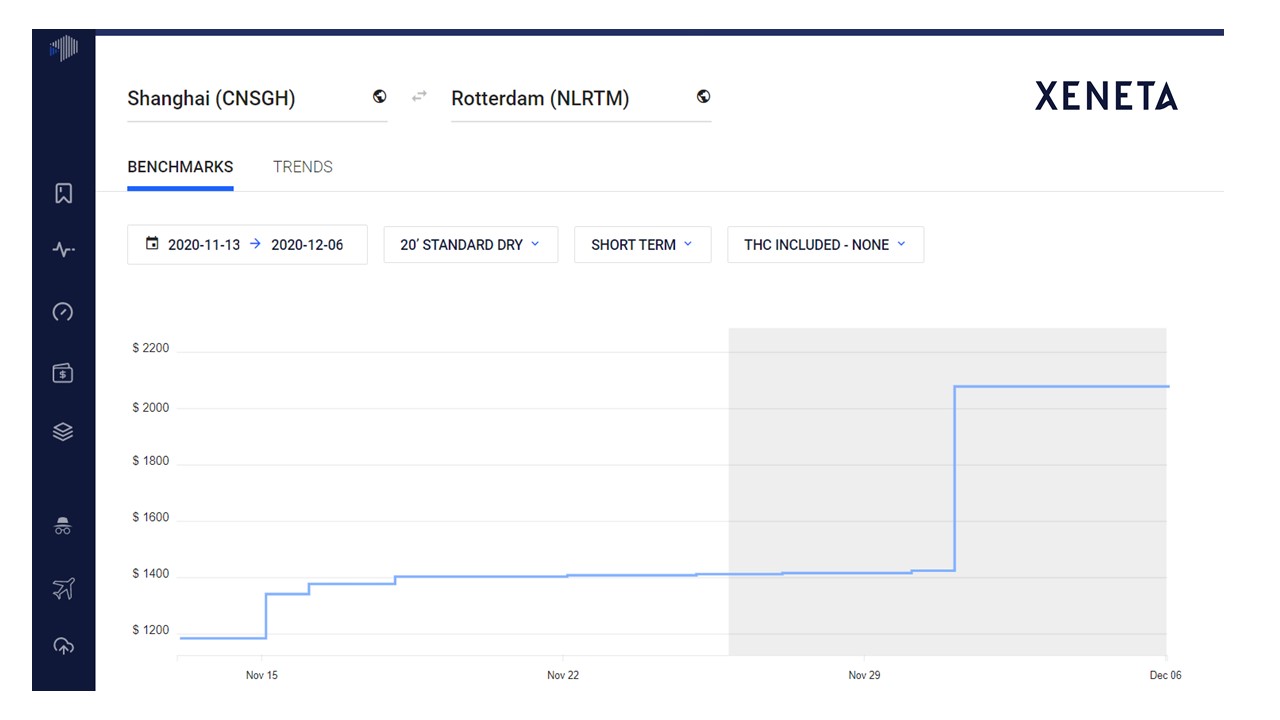Open the dollar wallet icon in sidebar
The width and height of the screenshot is (1280, 720).
[x=63, y=373]
